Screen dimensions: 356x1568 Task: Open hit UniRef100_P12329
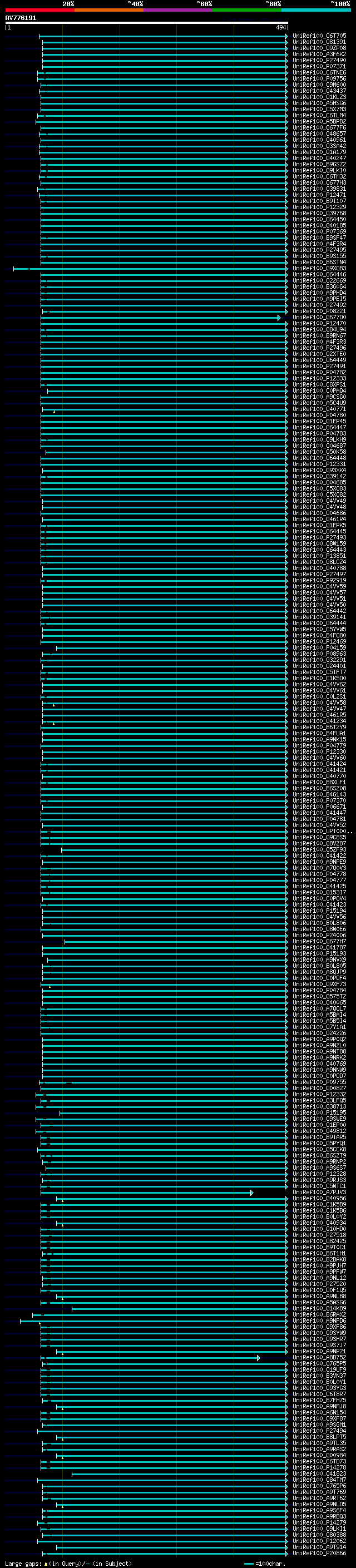pos(319,207)
